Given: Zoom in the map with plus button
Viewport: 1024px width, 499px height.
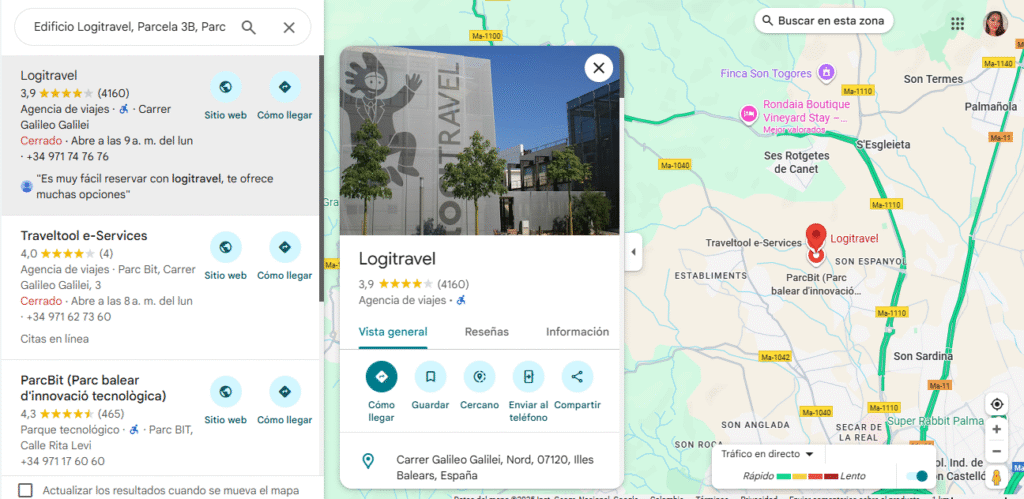Looking at the screenshot, I should pyautogui.click(x=997, y=430).
